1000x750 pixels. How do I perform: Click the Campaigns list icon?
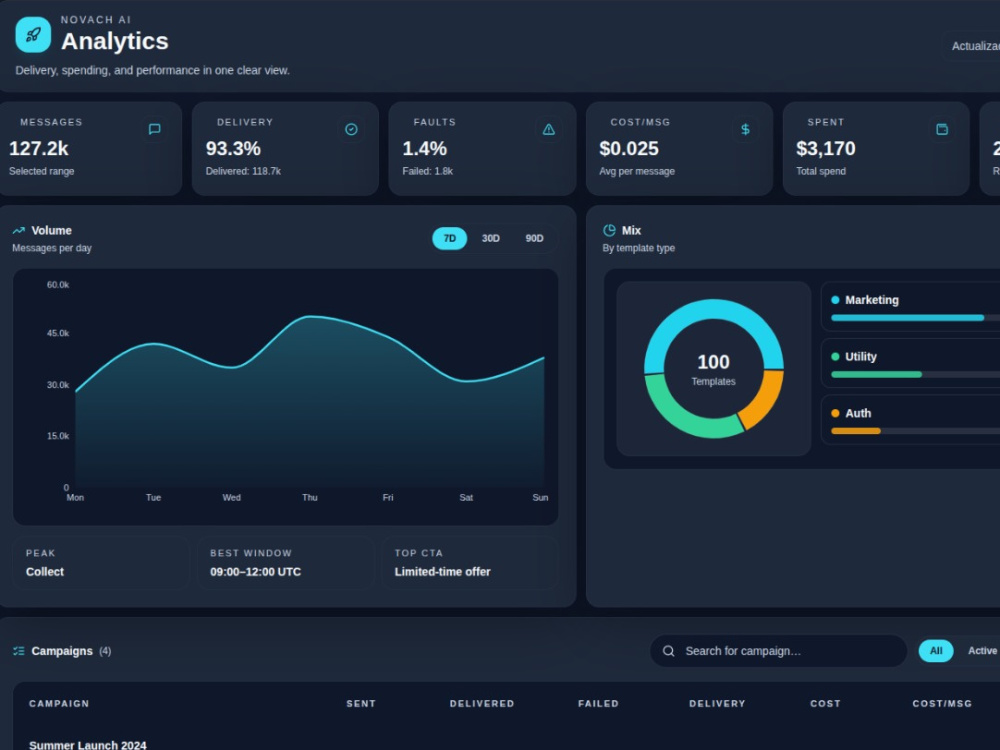[18, 651]
